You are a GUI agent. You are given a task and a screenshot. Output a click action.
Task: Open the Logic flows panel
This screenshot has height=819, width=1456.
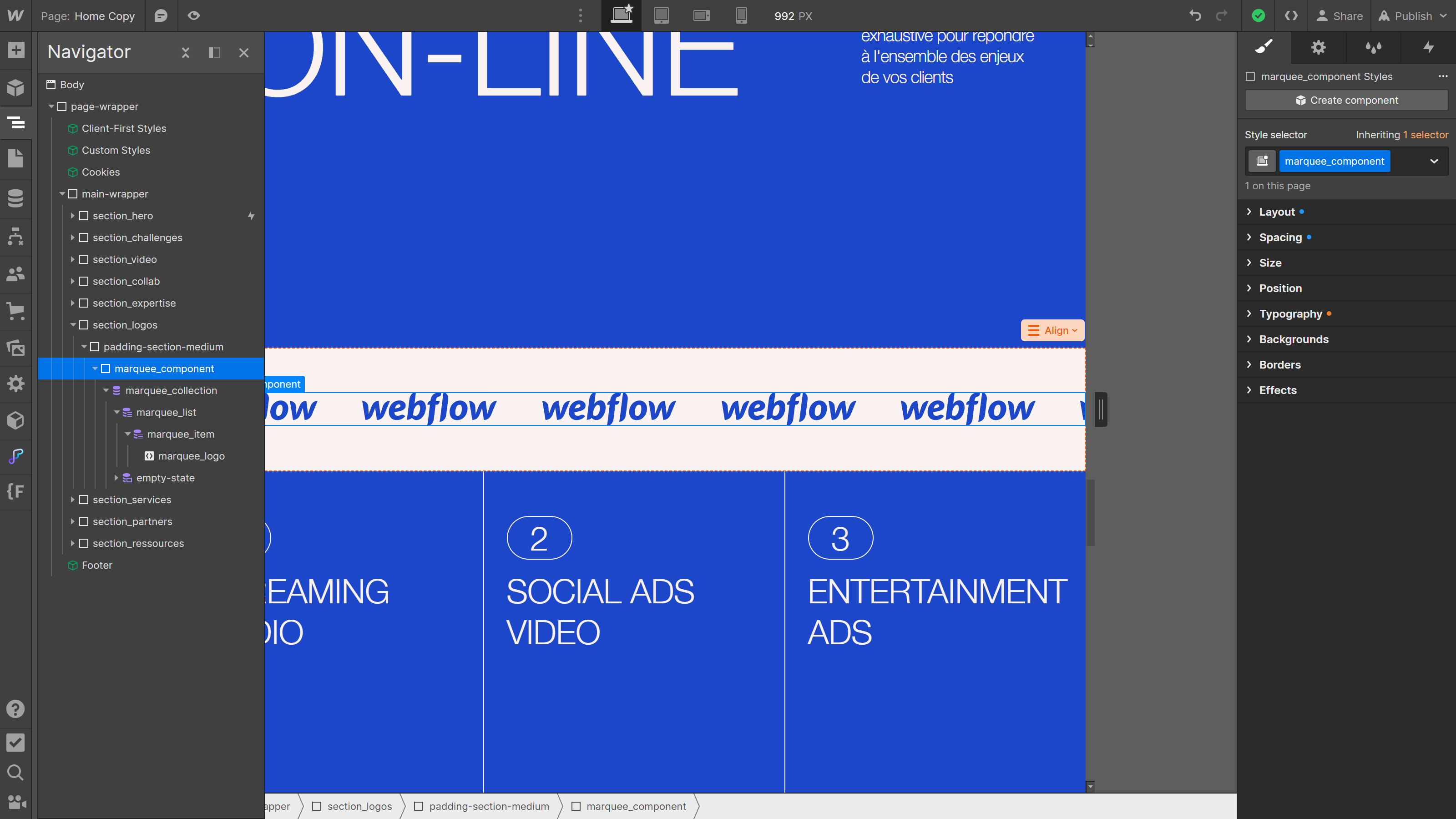tap(15, 236)
